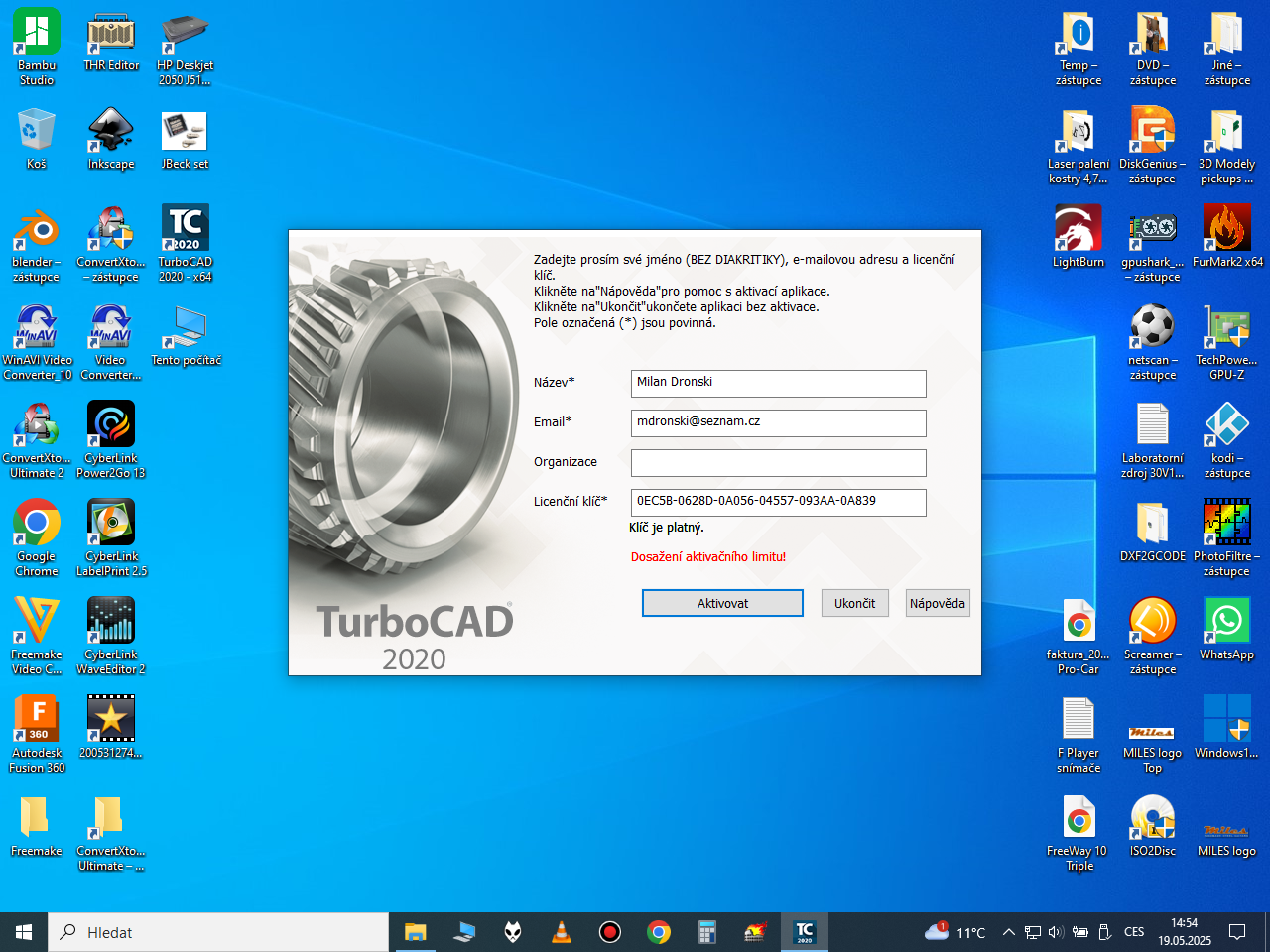
Task: Select WinAVI Video Converter_10 icon
Action: pos(37,342)
